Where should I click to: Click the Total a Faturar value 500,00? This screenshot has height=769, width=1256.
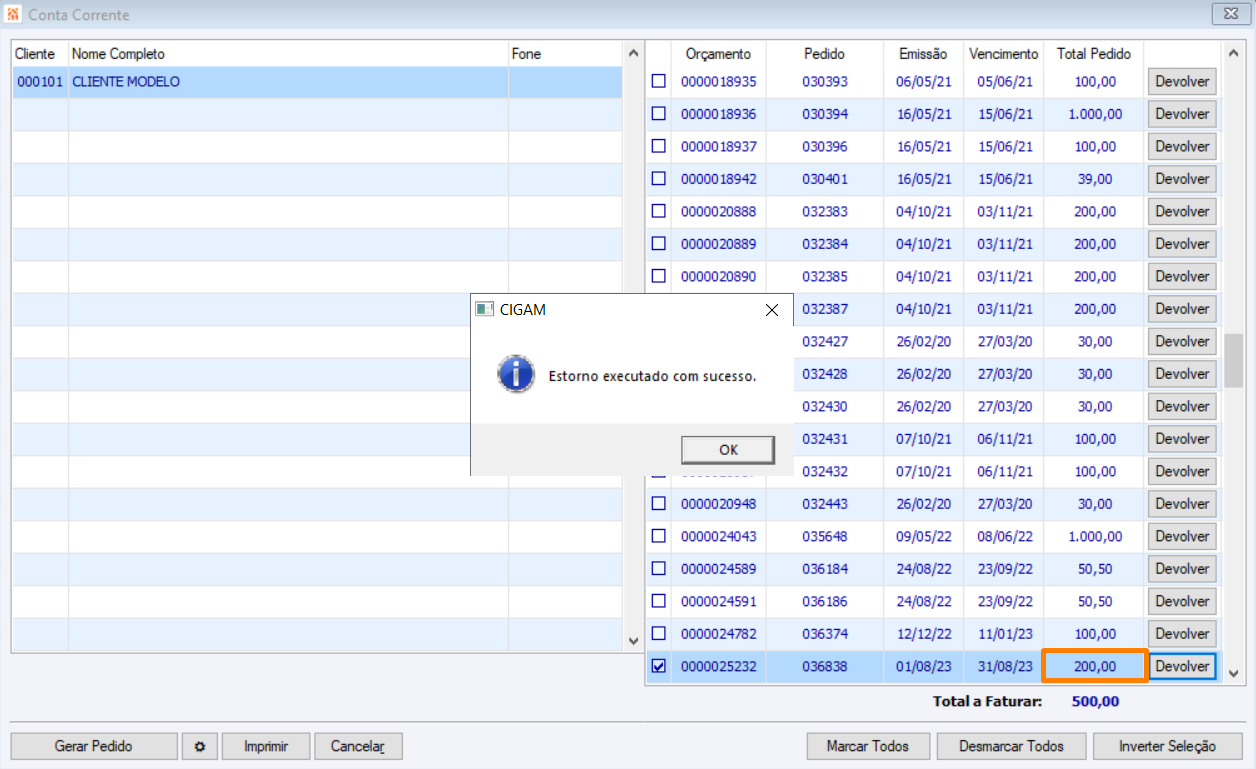pos(1095,701)
